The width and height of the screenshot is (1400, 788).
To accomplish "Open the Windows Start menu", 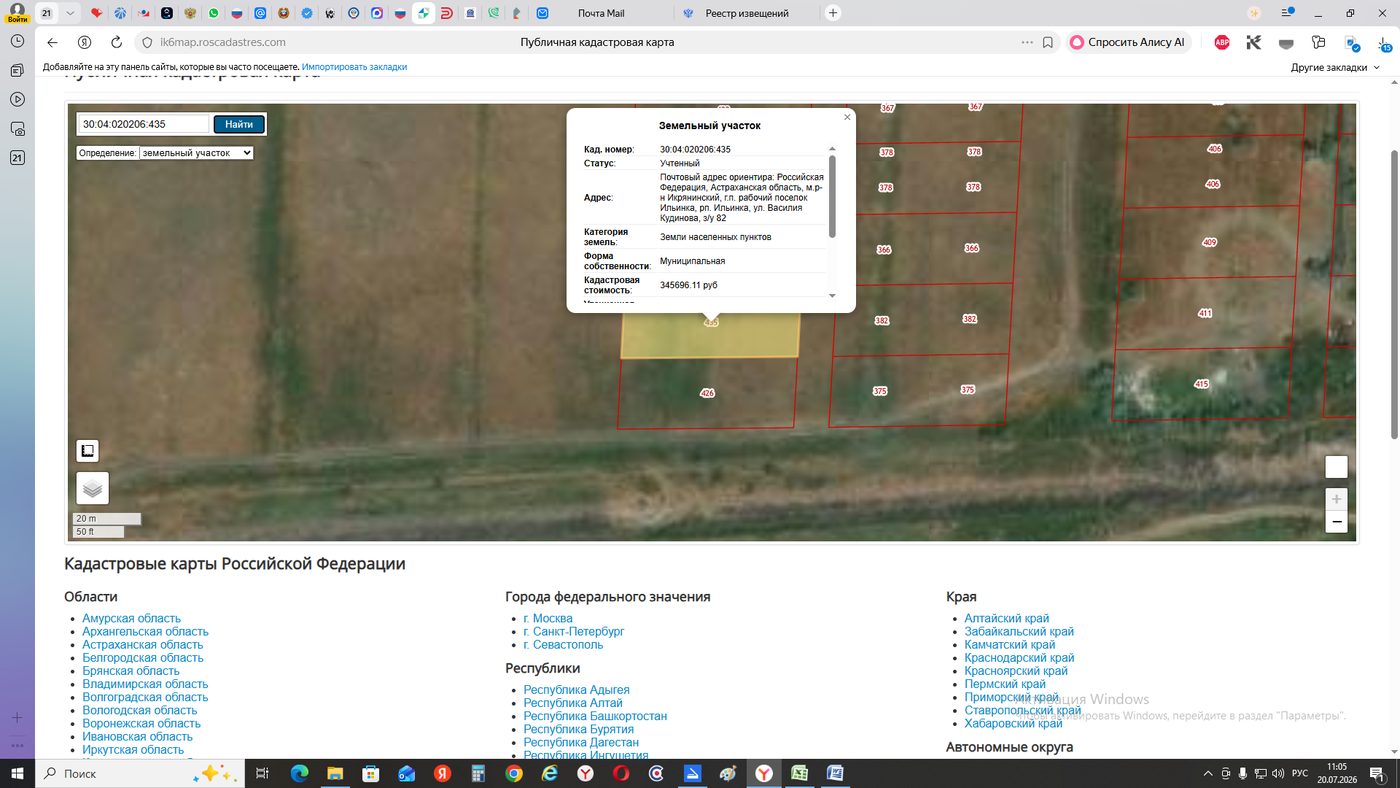I will 17,774.
